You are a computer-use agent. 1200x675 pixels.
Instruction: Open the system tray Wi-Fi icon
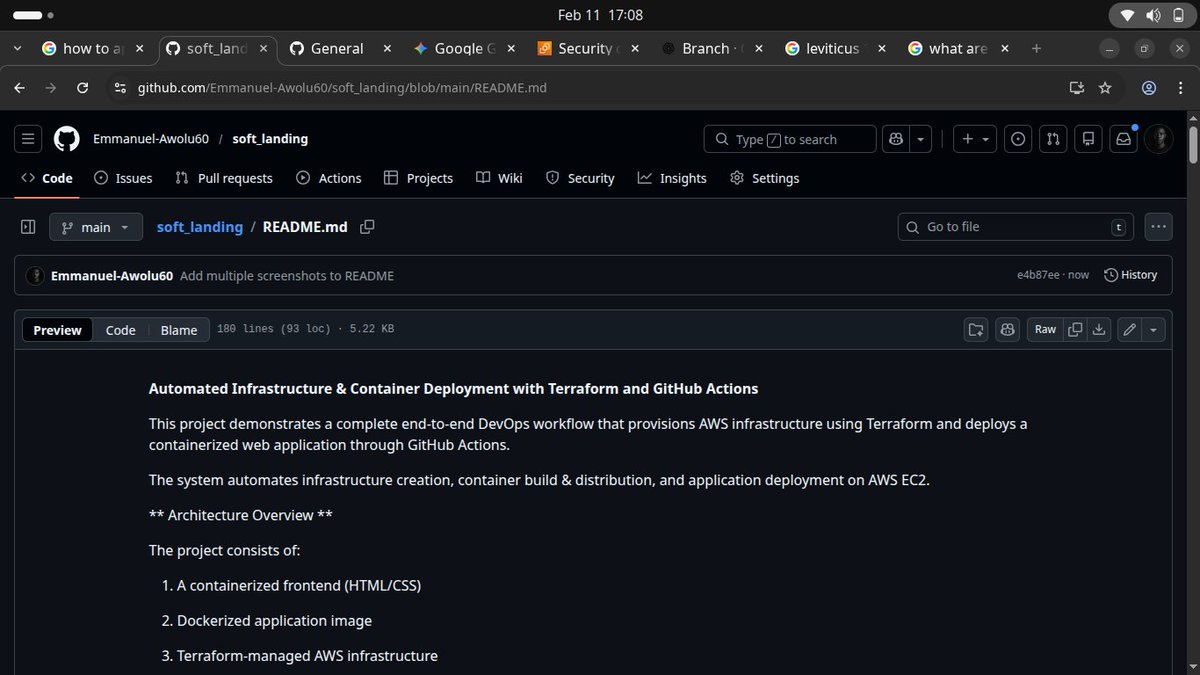1126,15
